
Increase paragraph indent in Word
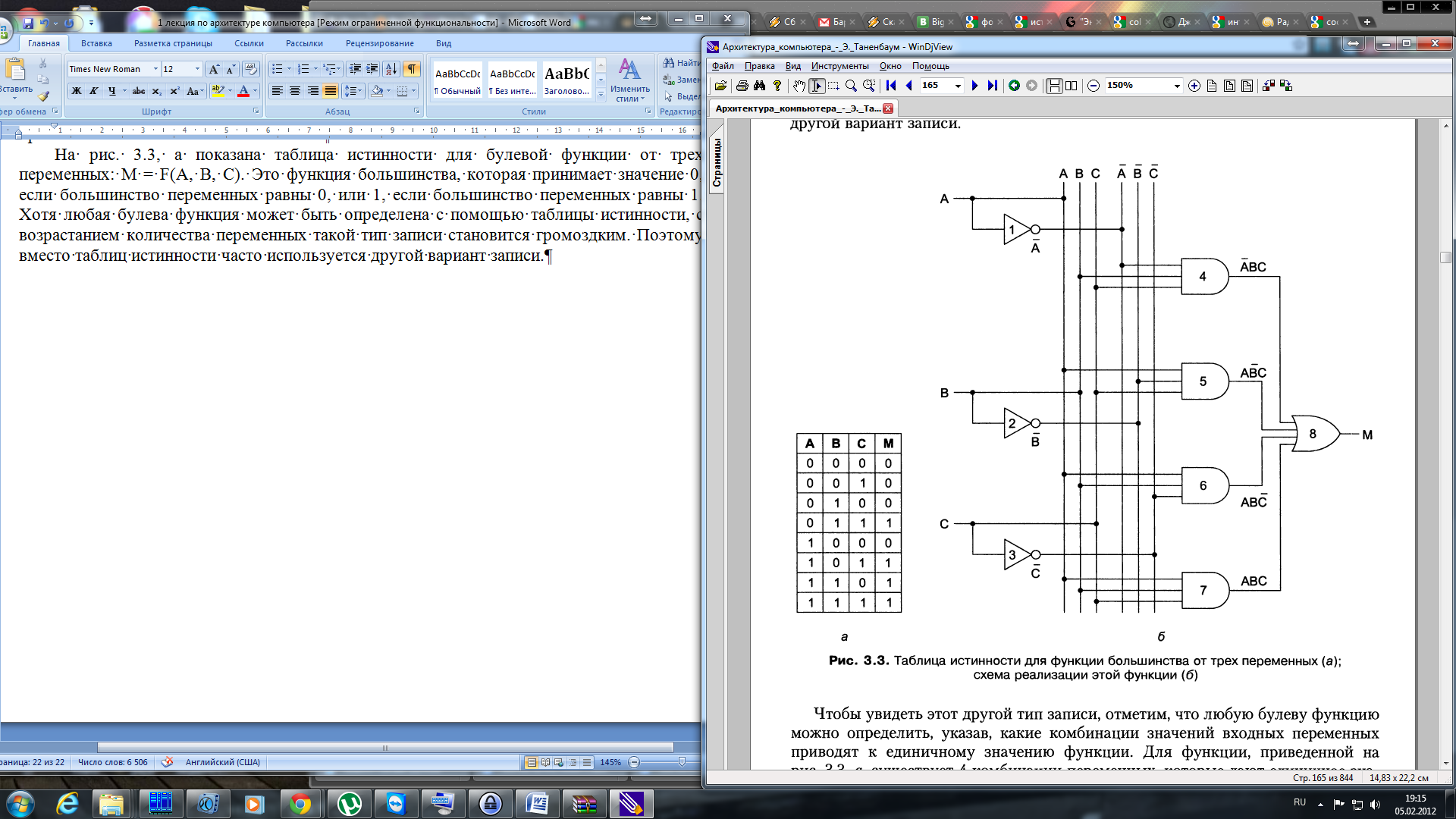372,69
